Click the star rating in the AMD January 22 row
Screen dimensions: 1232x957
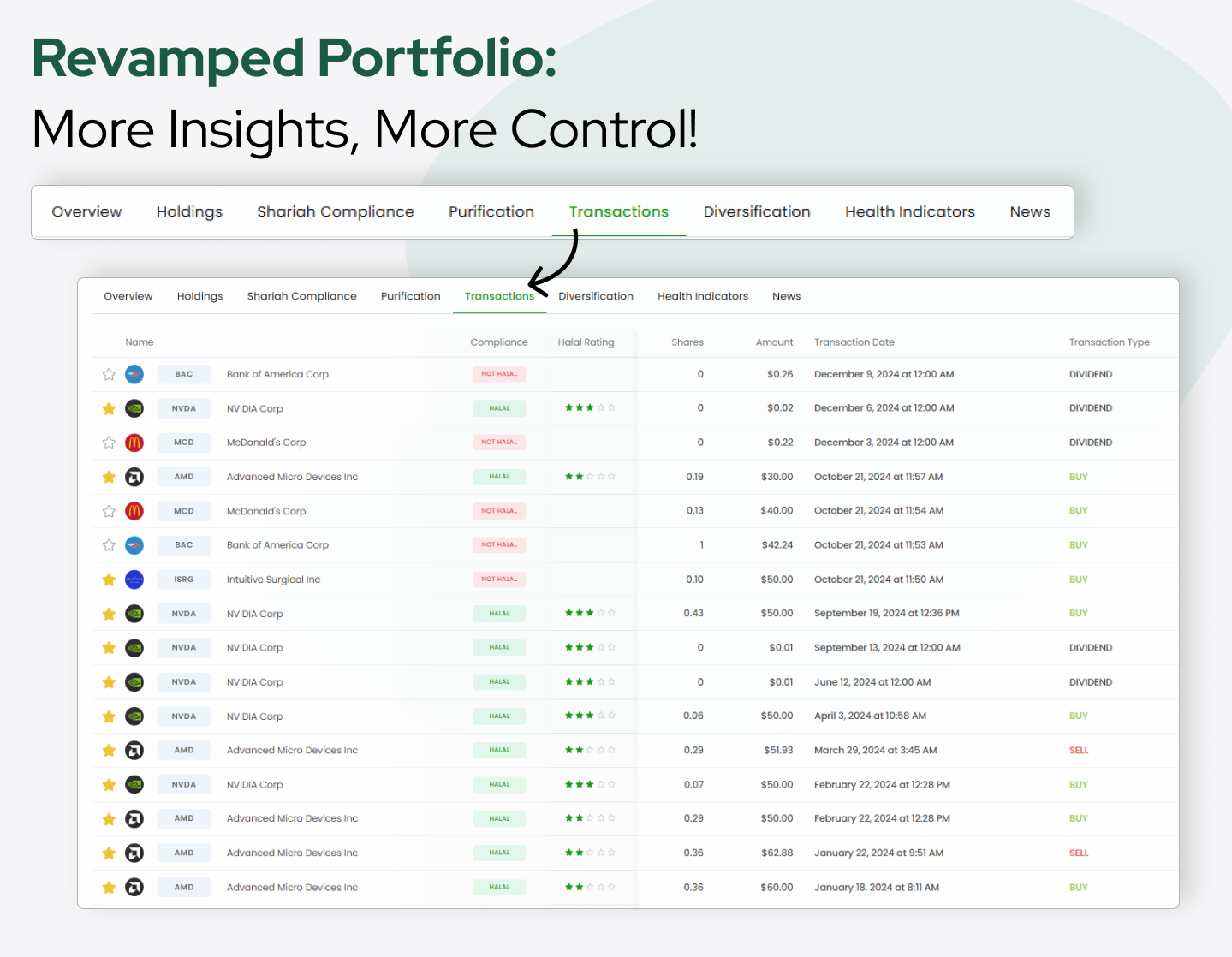pyautogui.click(x=590, y=853)
